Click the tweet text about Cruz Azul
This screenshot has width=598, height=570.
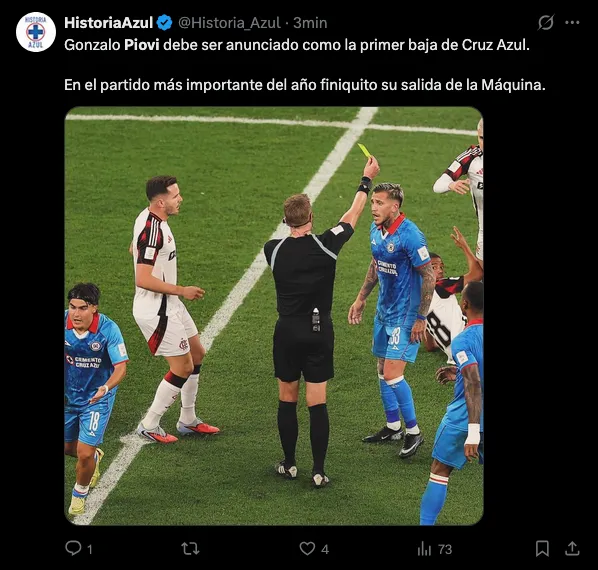tap(297, 45)
